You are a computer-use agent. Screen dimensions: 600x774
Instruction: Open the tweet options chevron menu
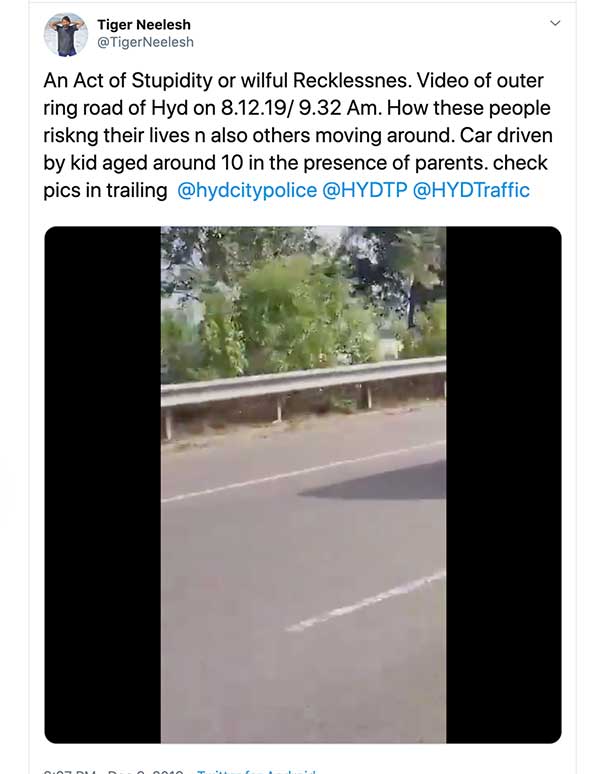(556, 23)
